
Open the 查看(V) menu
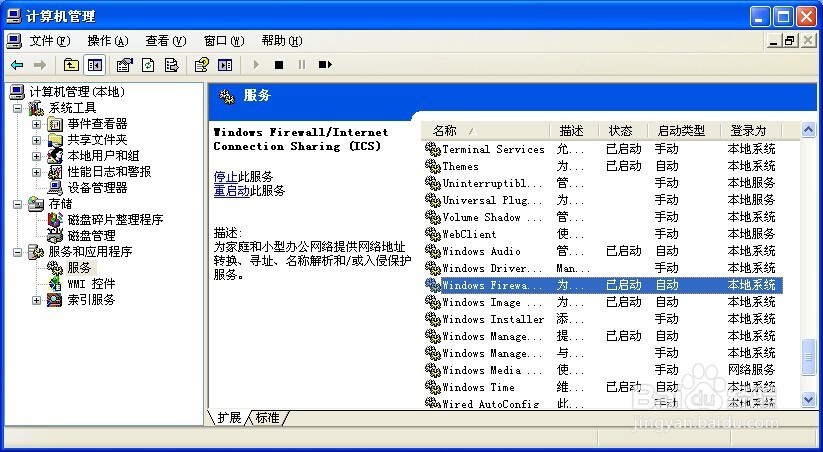166,41
